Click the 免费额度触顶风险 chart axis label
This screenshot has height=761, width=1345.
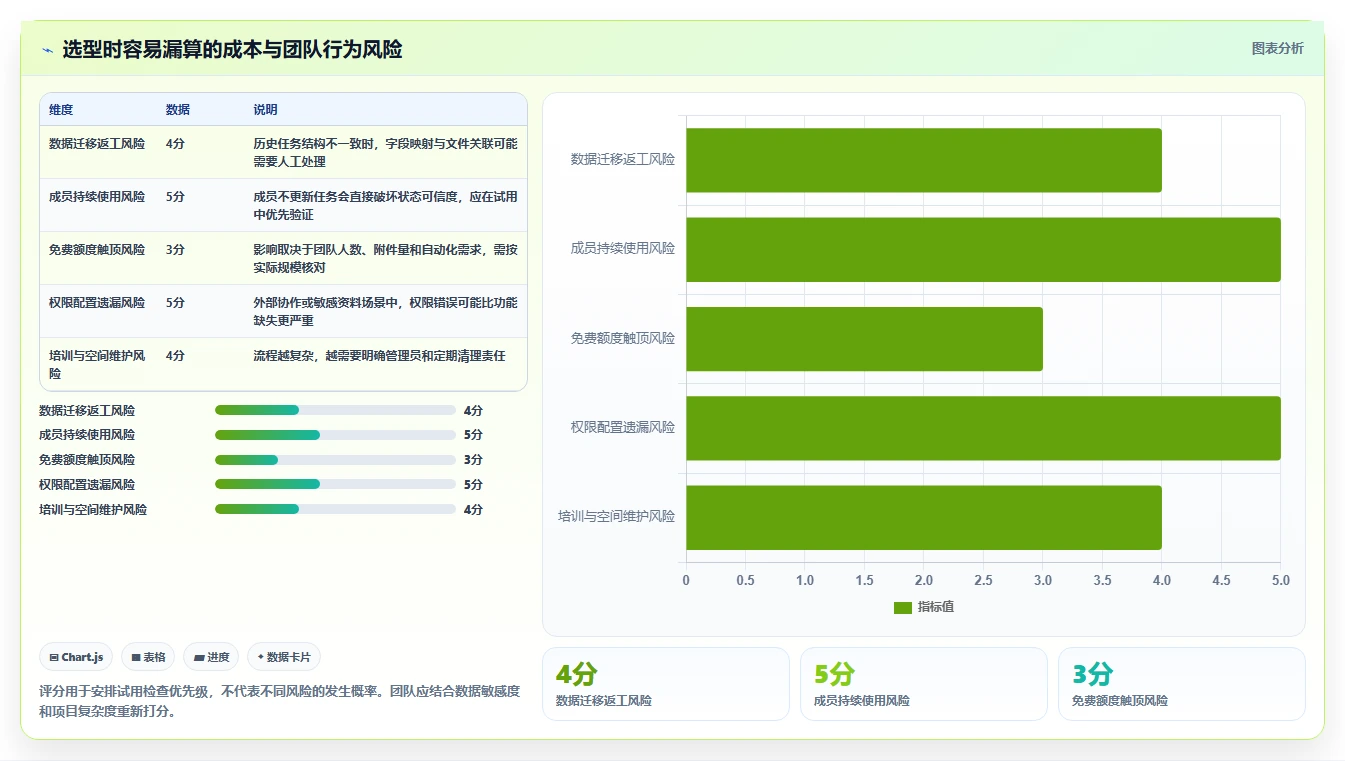pyautogui.click(x=623, y=339)
